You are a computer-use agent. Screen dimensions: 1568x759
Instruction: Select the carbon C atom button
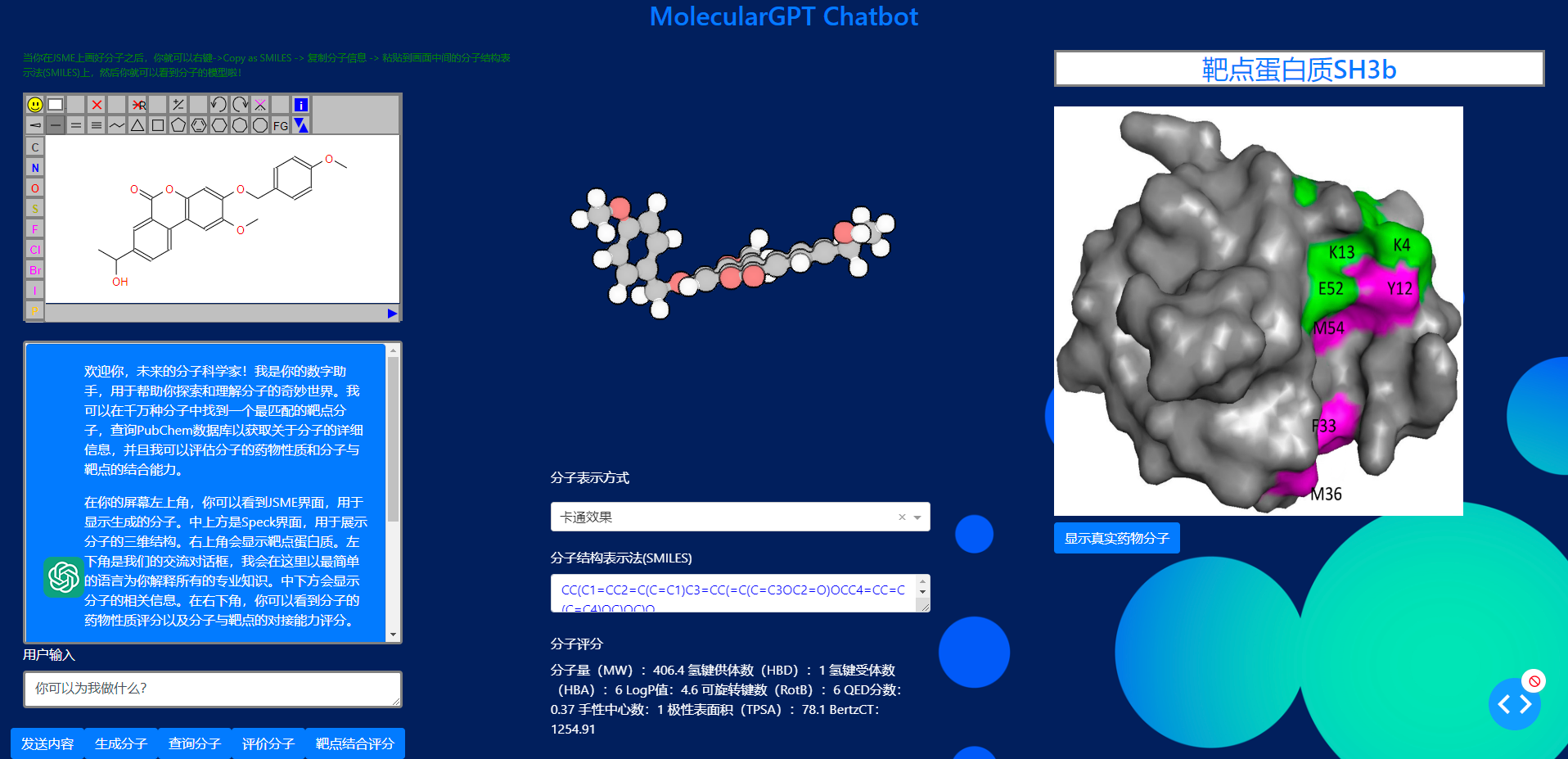[x=35, y=147]
